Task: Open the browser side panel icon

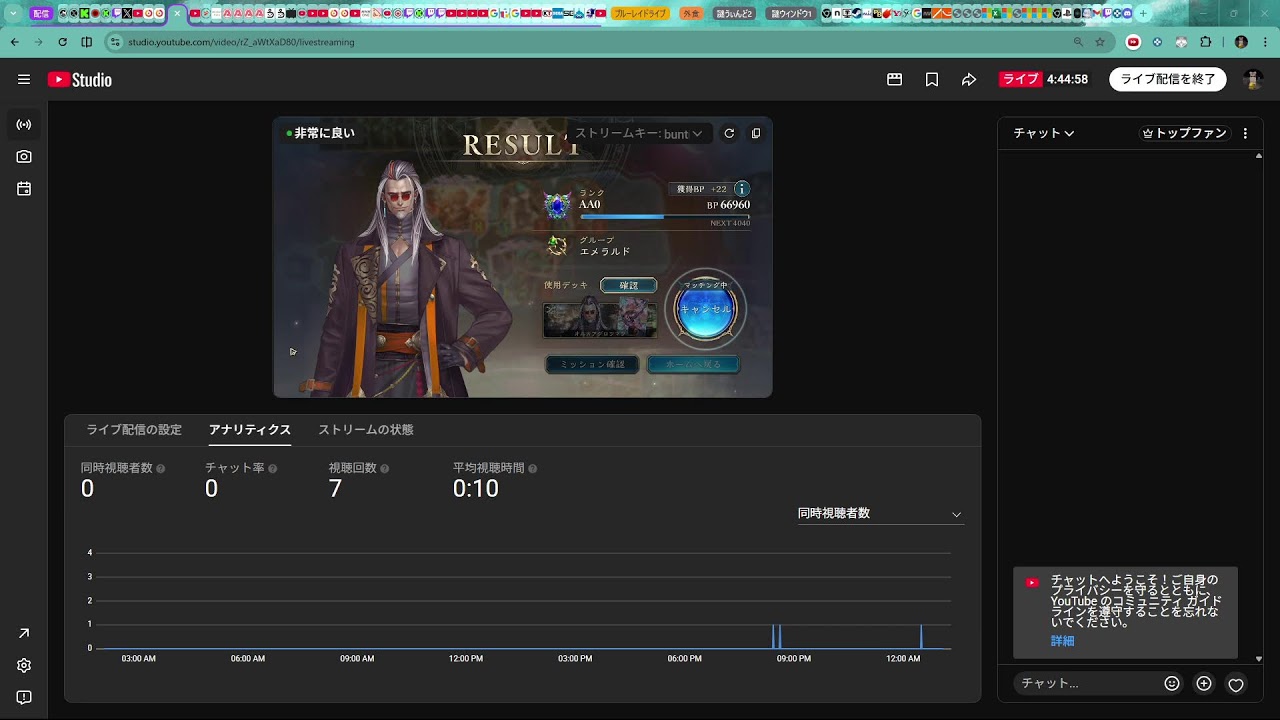Action: (86, 42)
